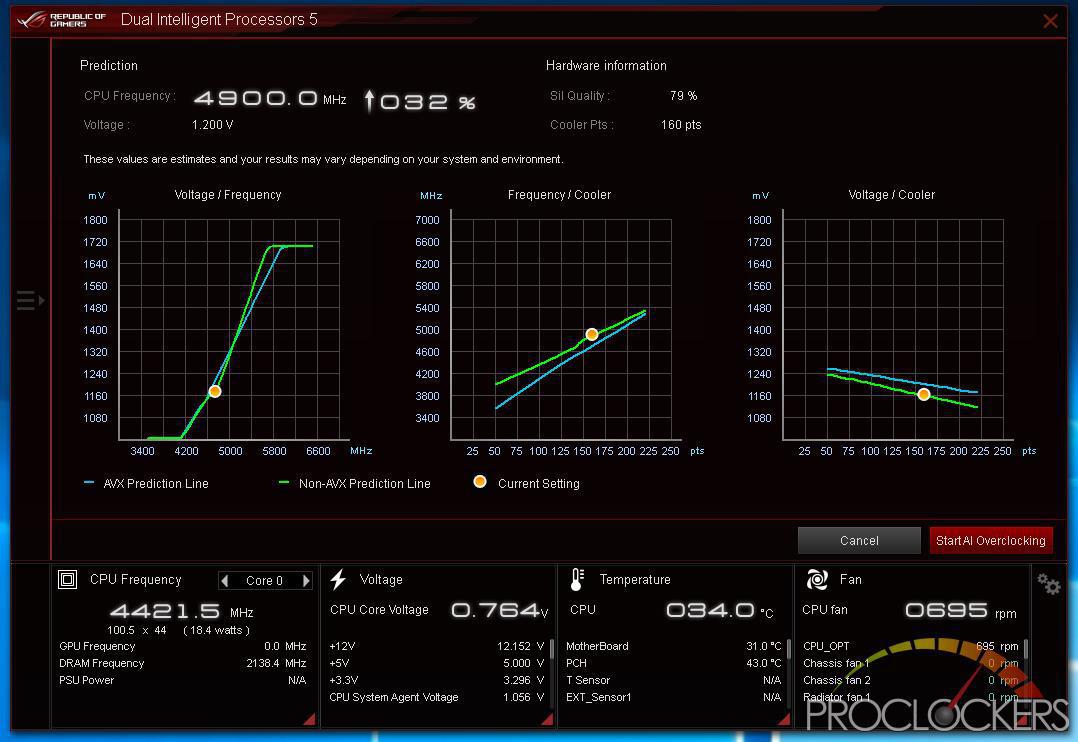Open the left side menu expander
The height and width of the screenshot is (742, 1078).
pos(30,301)
